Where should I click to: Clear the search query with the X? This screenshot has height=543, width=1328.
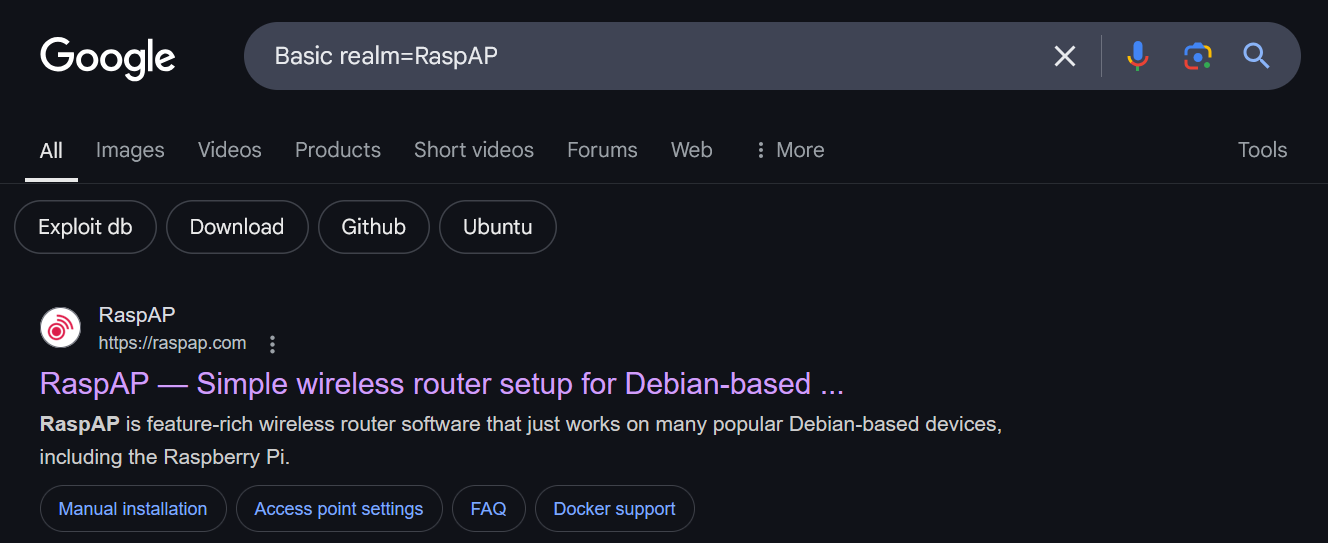1065,56
